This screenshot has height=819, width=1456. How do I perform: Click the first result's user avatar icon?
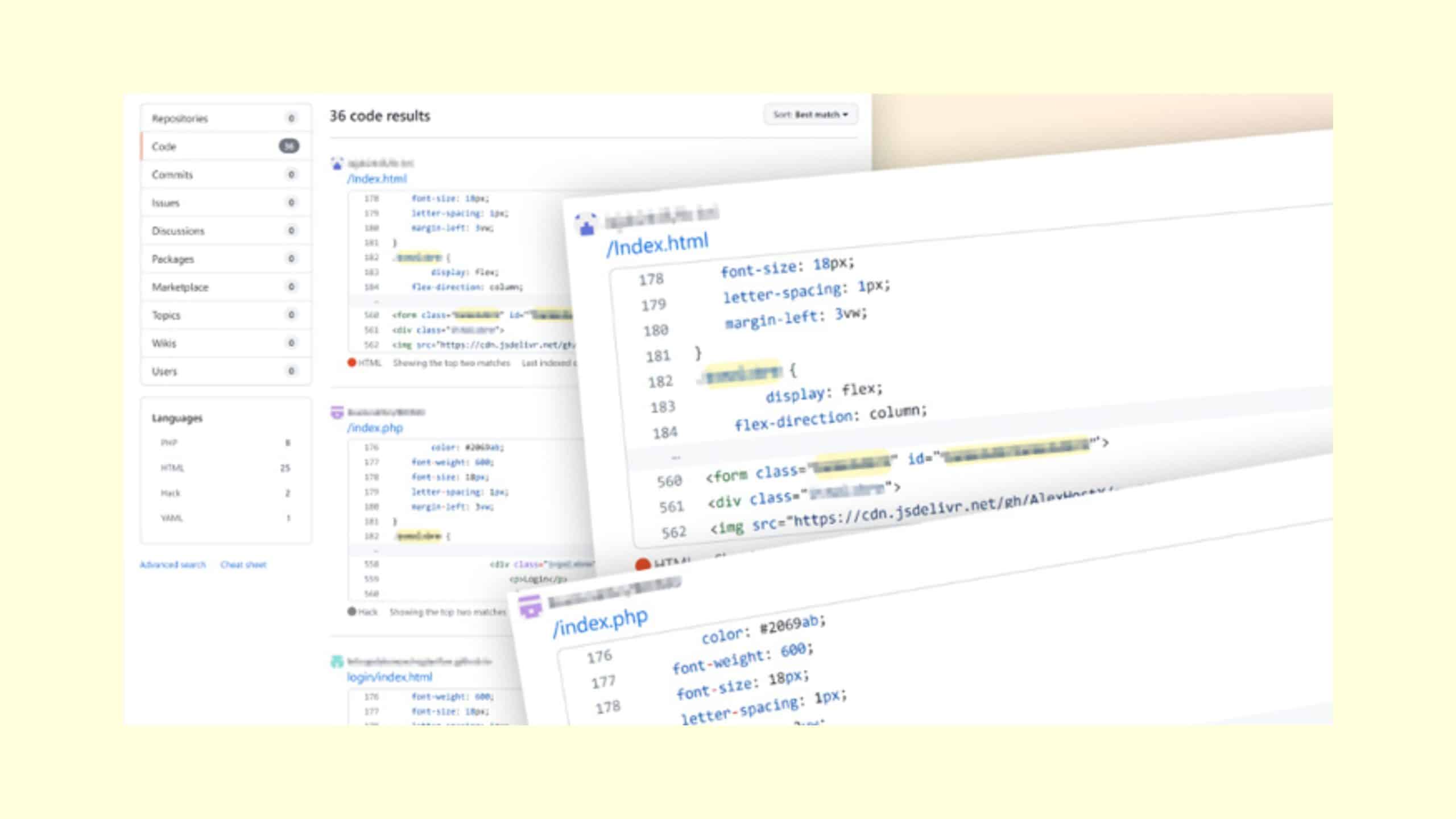point(337,164)
